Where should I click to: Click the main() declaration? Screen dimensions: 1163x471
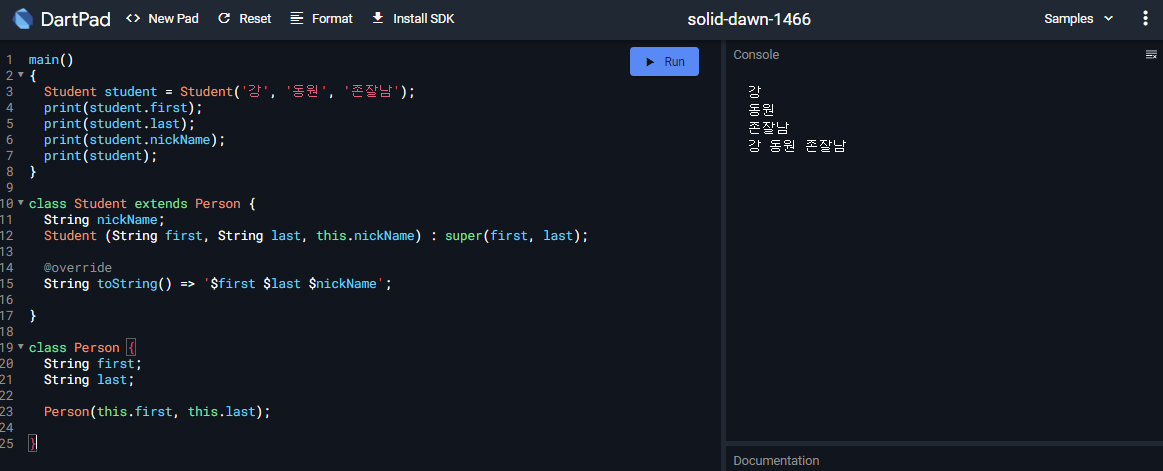tap(51, 60)
